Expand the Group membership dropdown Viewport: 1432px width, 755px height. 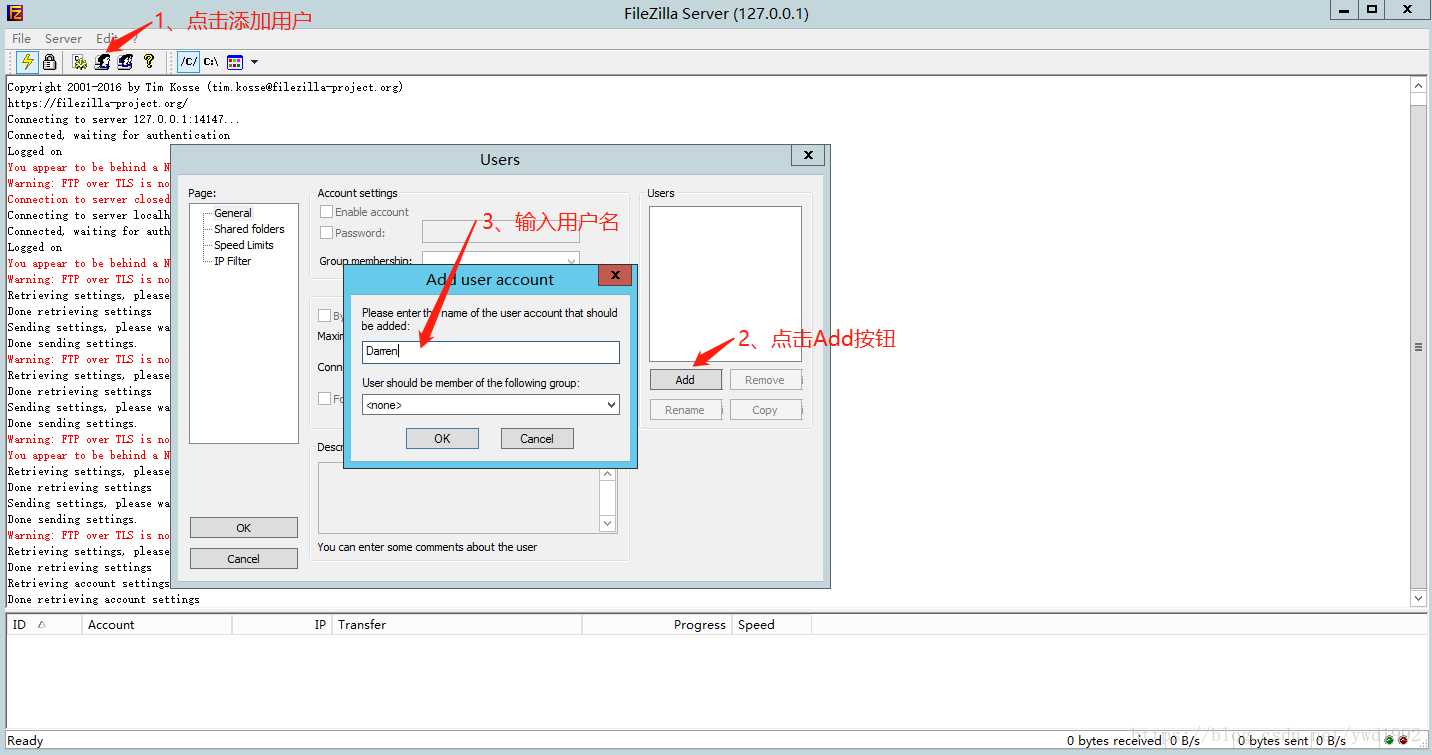(571, 261)
